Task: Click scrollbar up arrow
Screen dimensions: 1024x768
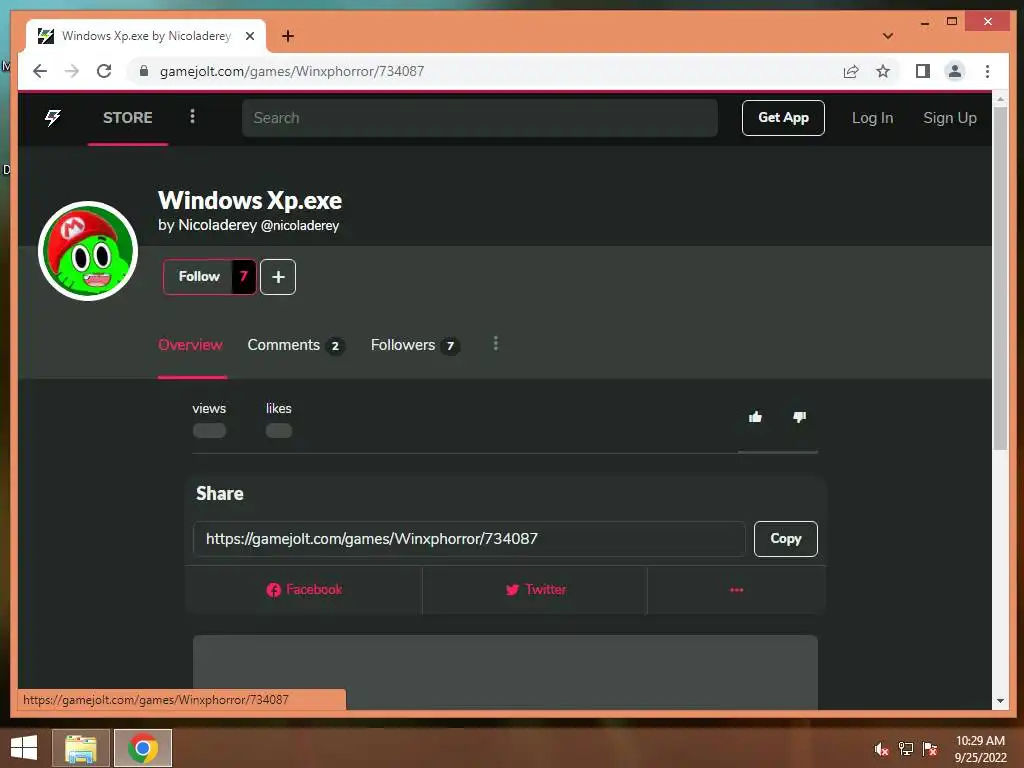Action: 1000,99
